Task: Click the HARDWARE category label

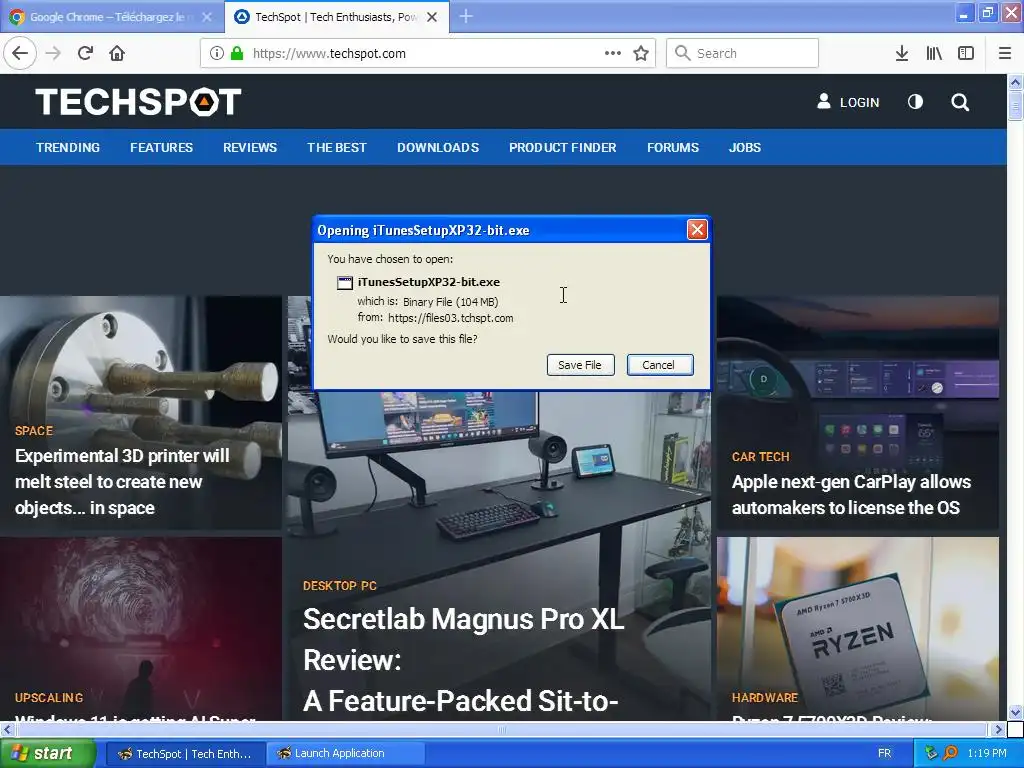Action: tap(765, 697)
